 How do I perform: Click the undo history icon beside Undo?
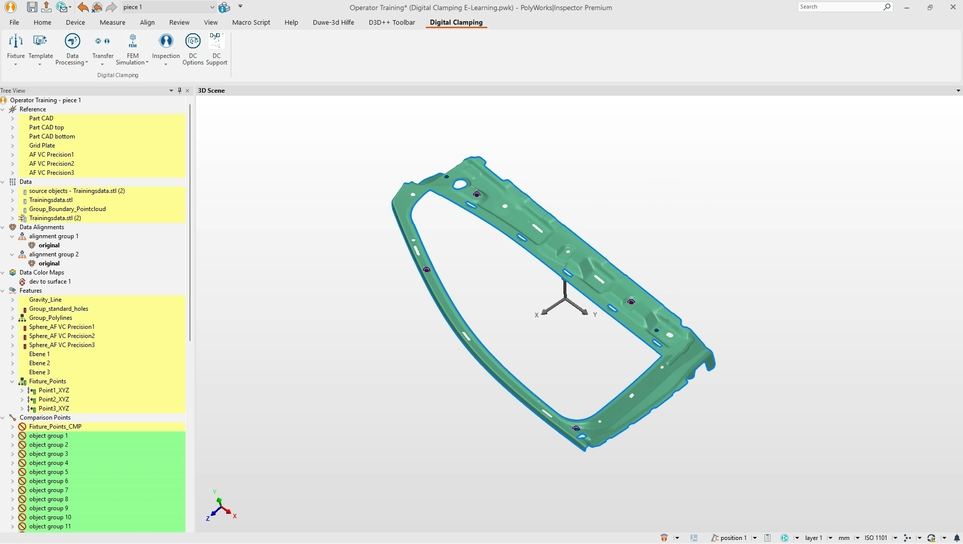click(97, 7)
